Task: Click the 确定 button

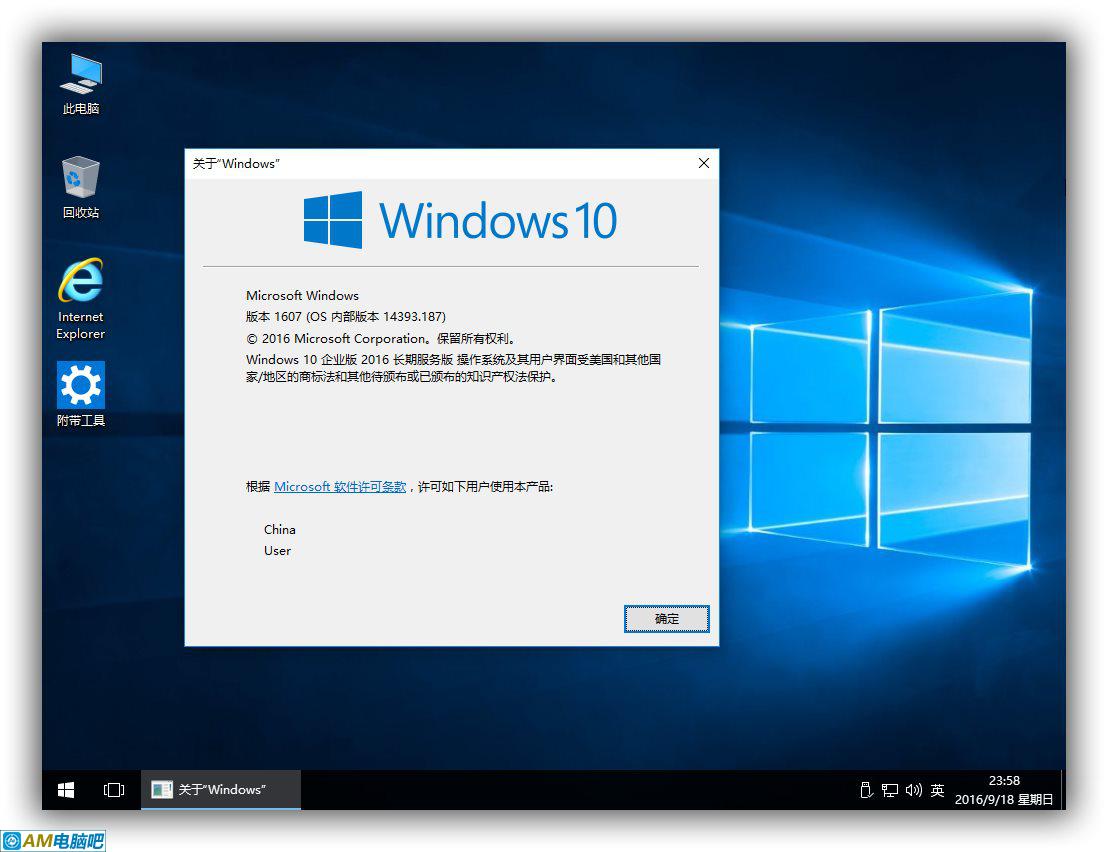Action: click(x=666, y=619)
